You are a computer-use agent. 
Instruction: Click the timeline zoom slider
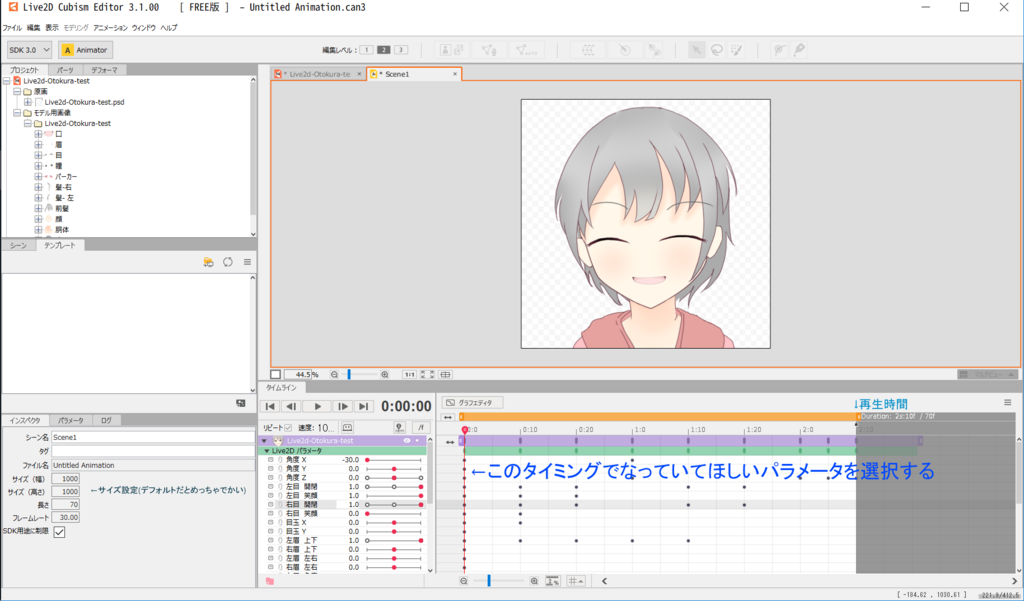(x=498, y=581)
